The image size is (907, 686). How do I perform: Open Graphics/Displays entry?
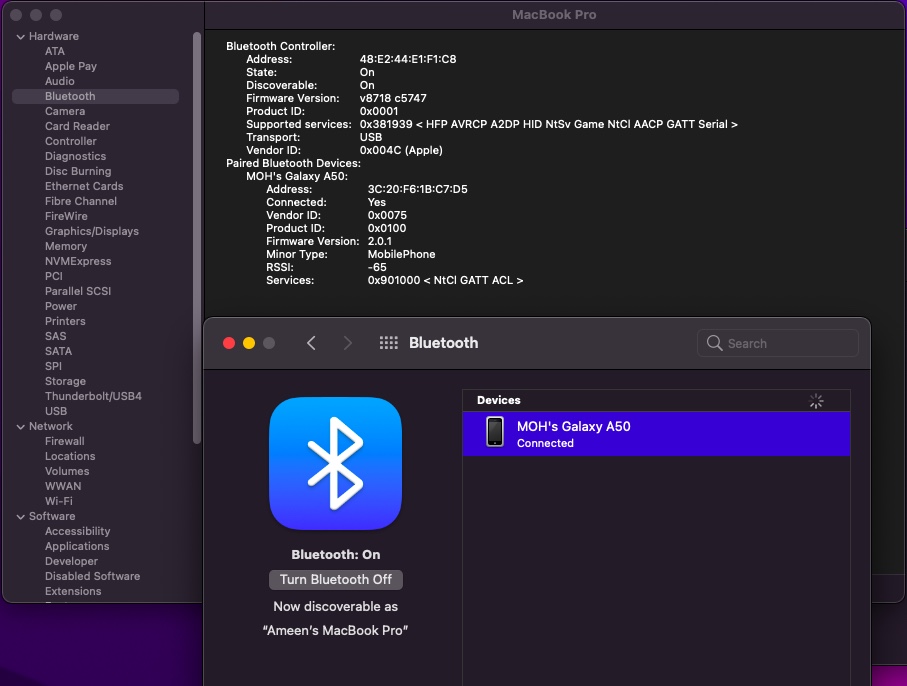click(x=92, y=231)
